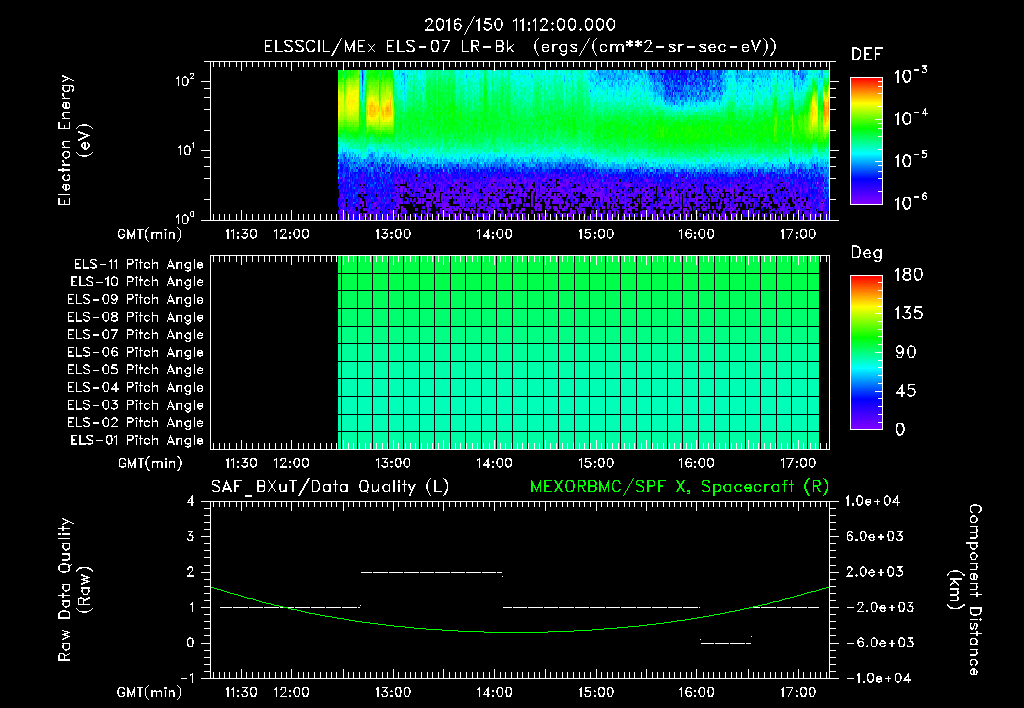The width and height of the screenshot is (1024, 708).
Task: Click 'ELS-11 Pitch Angle' row label
Action: click(x=138, y=265)
